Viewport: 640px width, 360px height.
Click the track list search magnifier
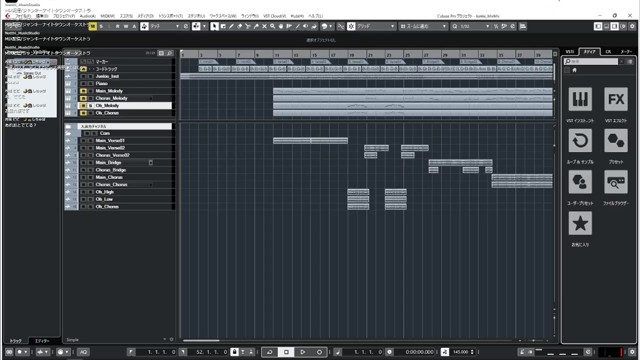[x=169, y=53]
